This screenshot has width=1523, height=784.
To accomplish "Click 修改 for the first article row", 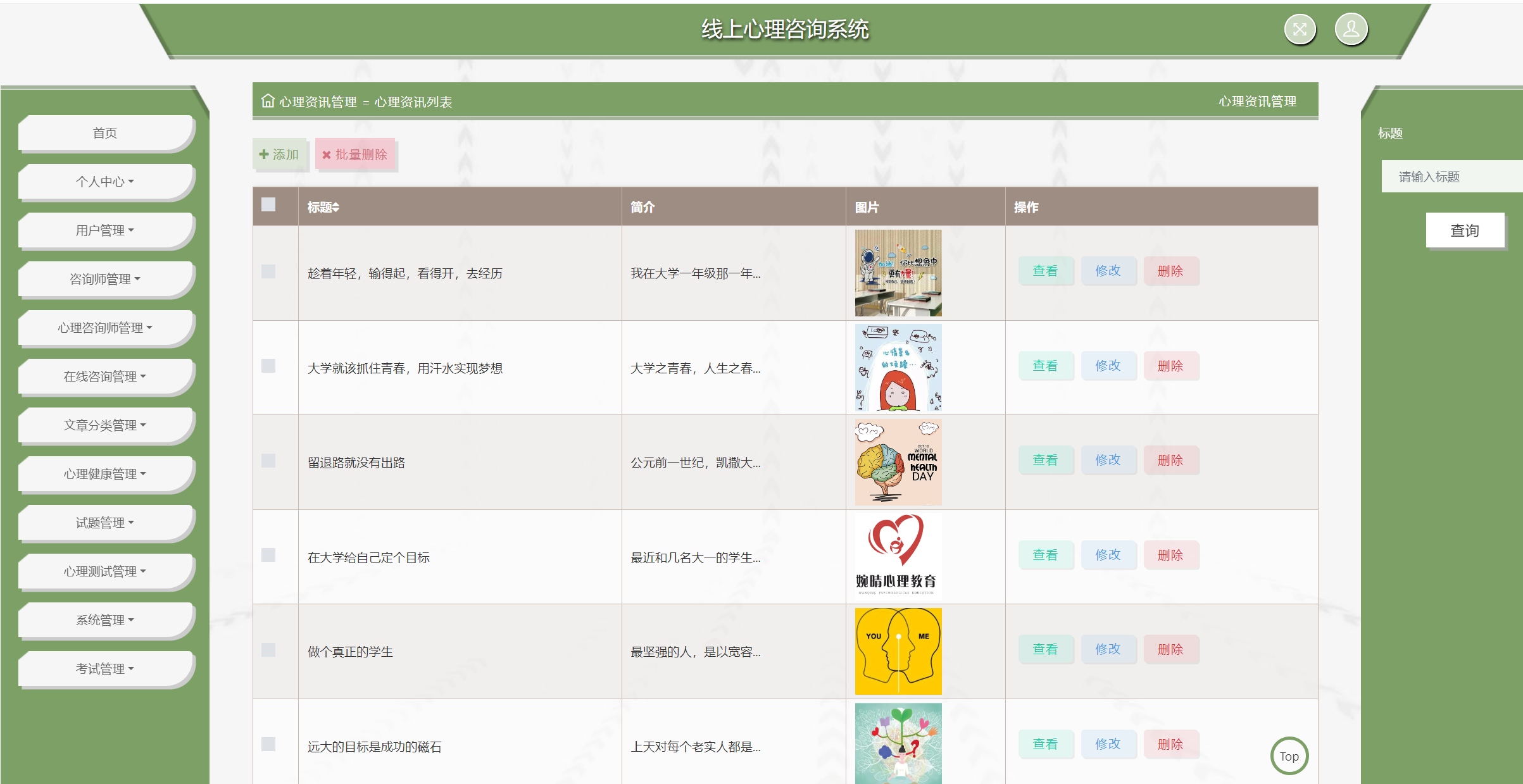I will coord(1108,270).
